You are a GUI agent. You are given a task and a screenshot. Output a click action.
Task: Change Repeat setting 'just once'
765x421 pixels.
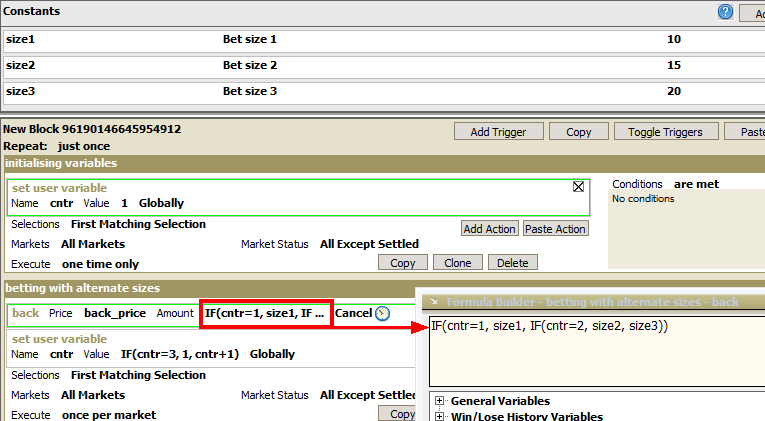click(x=83, y=146)
